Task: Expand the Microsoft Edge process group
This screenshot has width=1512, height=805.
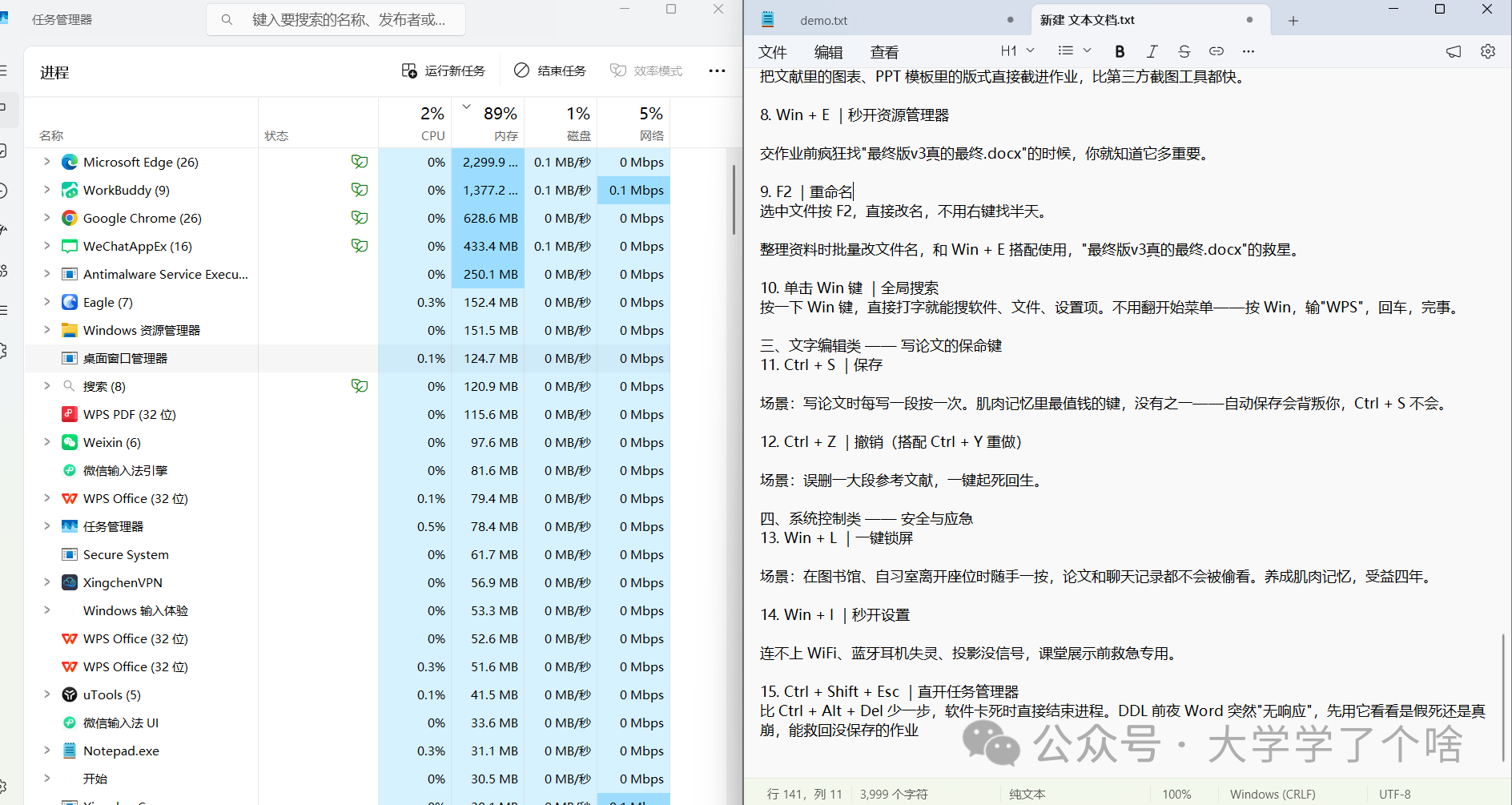Action: (46, 162)
